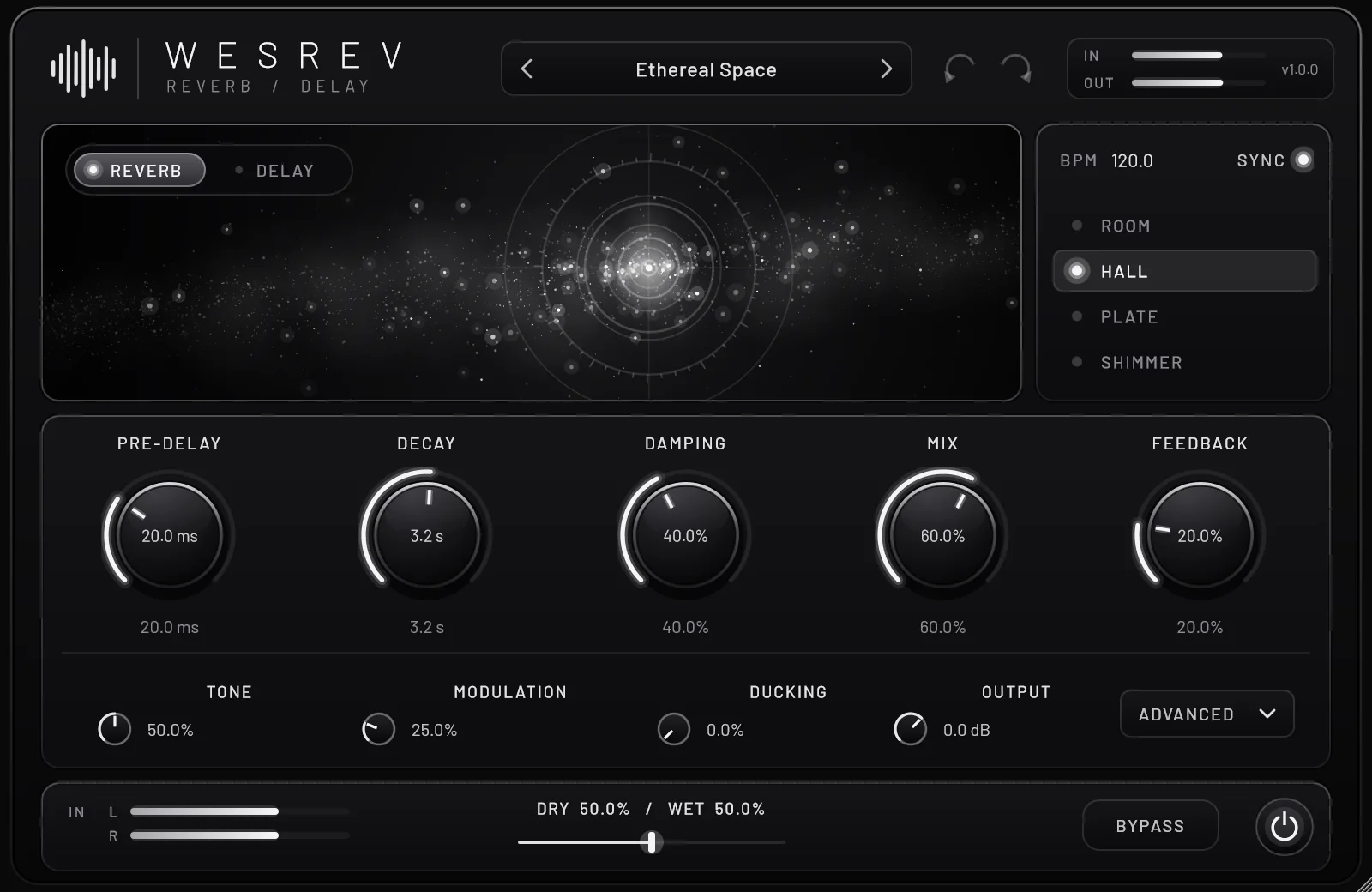Click the Dry/Wet slider handle
The height and width of the screenshot is (892, 1372).
[652, 842]
